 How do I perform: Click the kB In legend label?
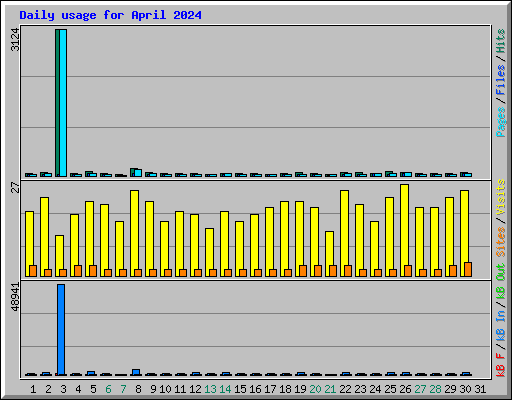pos(501,325)
